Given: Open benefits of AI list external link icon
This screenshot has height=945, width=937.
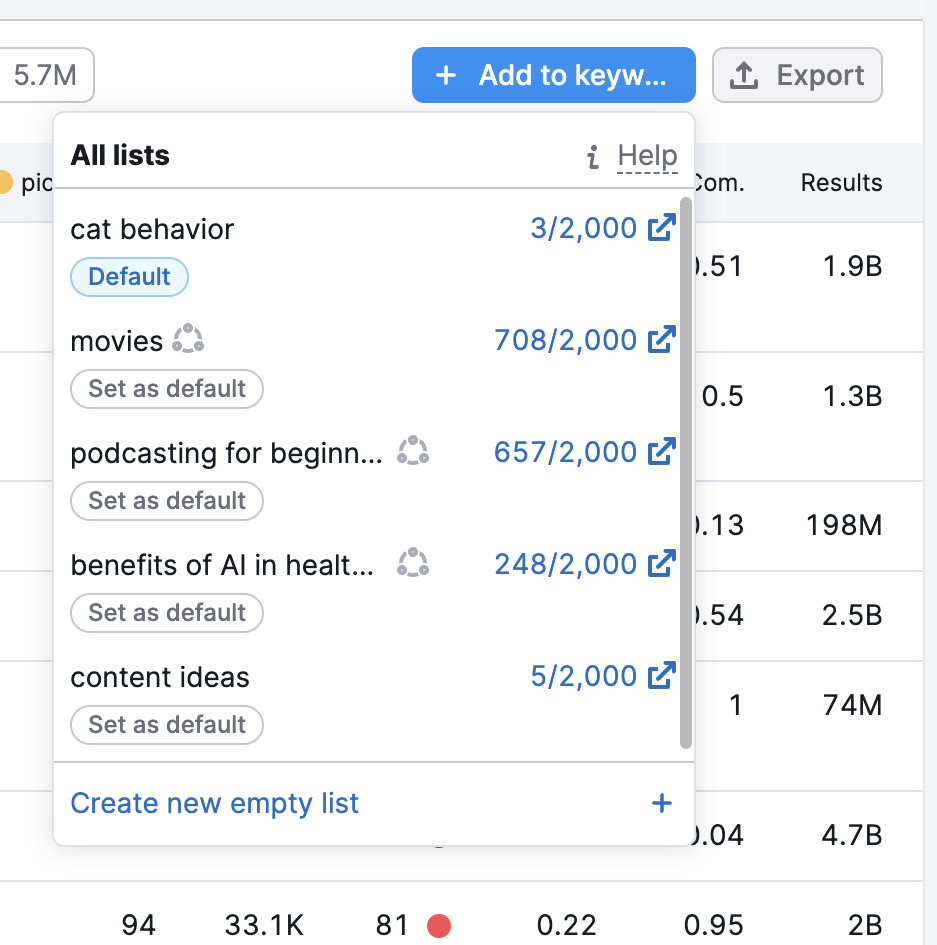Looking at the screenshot, I should tap(662, 564).
